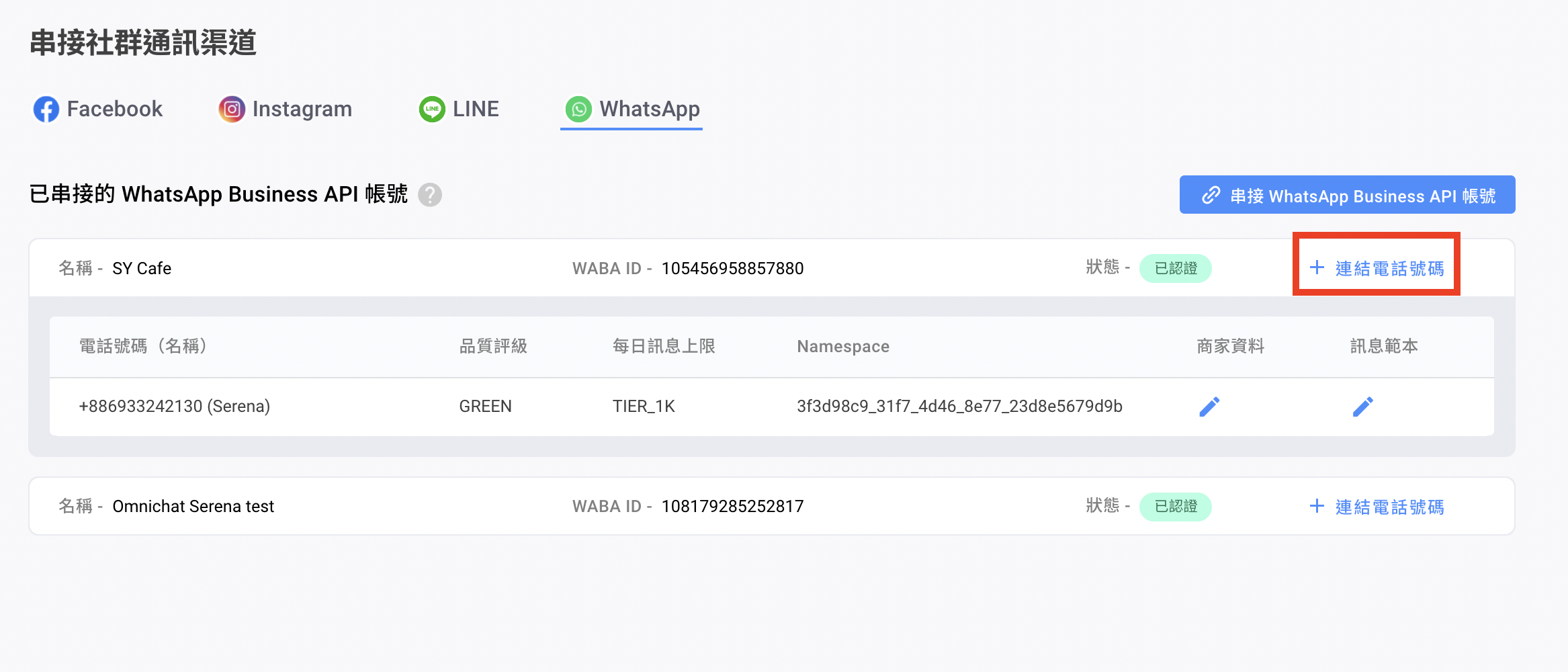This screenshot has height=672, width=1568.
Task: Switch to the Instagram tab
Action: 302,110
